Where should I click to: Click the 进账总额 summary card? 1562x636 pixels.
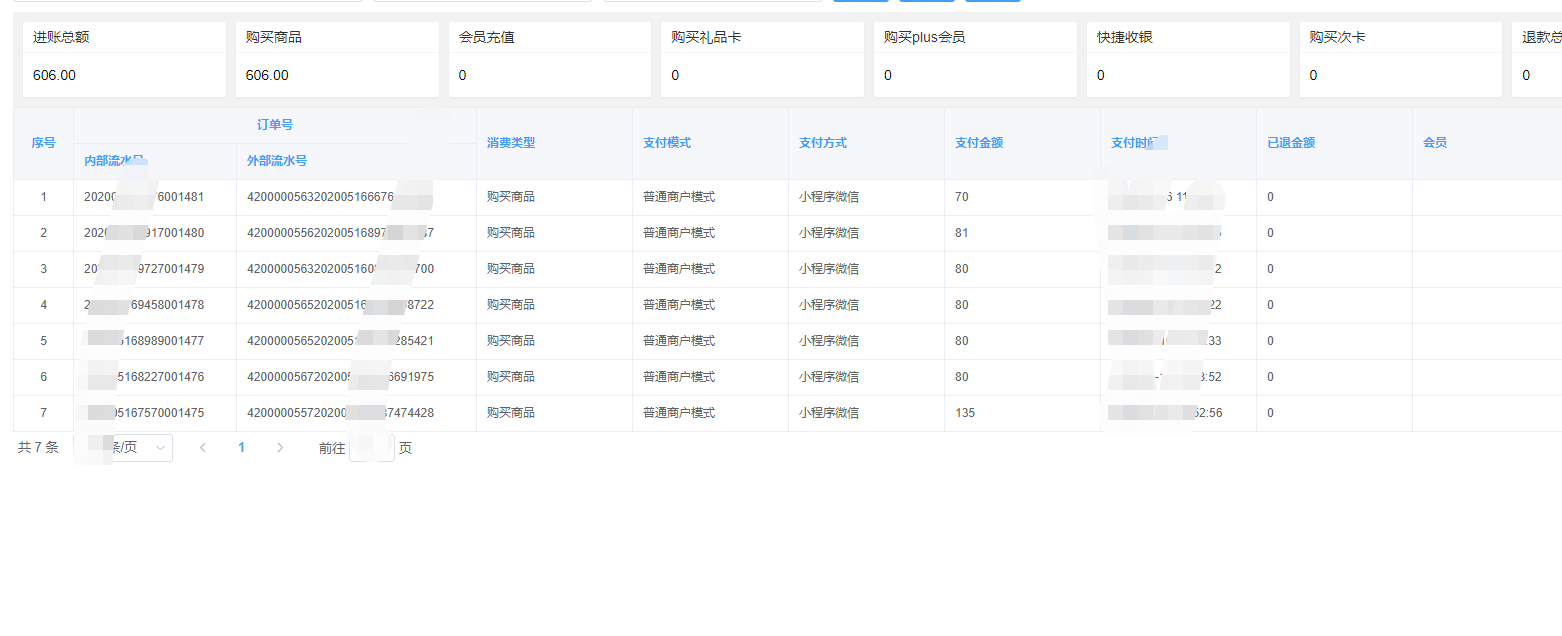[124, 59]
